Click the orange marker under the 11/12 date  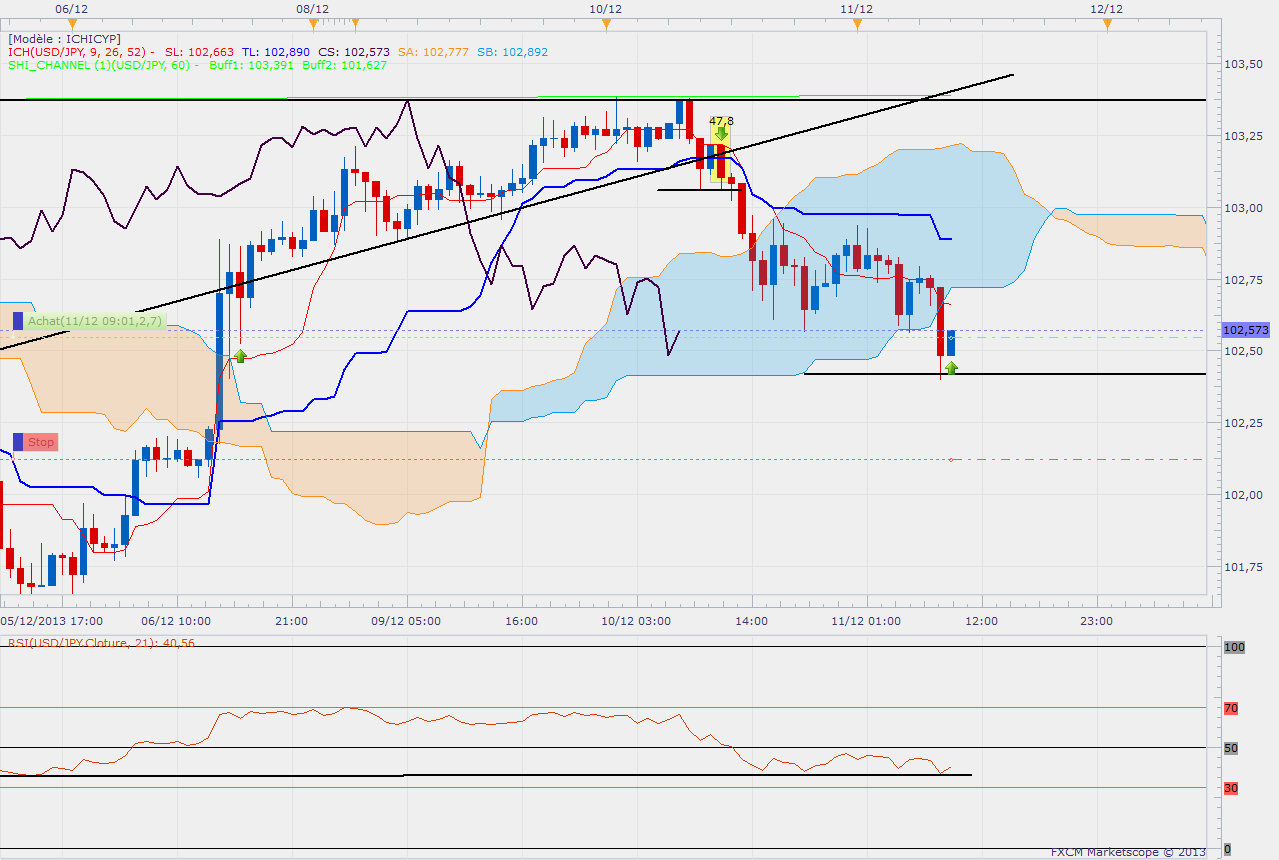857,22
